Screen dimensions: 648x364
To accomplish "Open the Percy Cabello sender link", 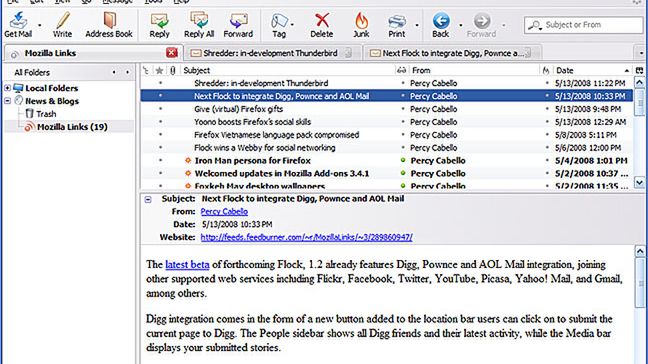I will pyautogui.click(x=224, y=212).
